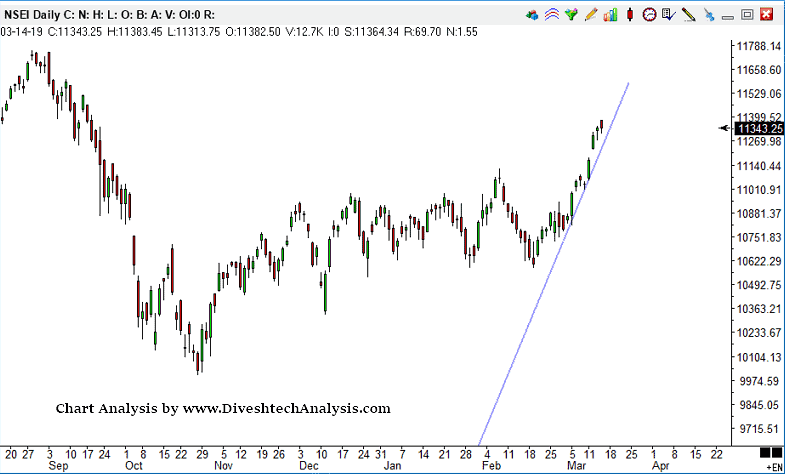Click the Nov month label on date axis

coord(224,466)
